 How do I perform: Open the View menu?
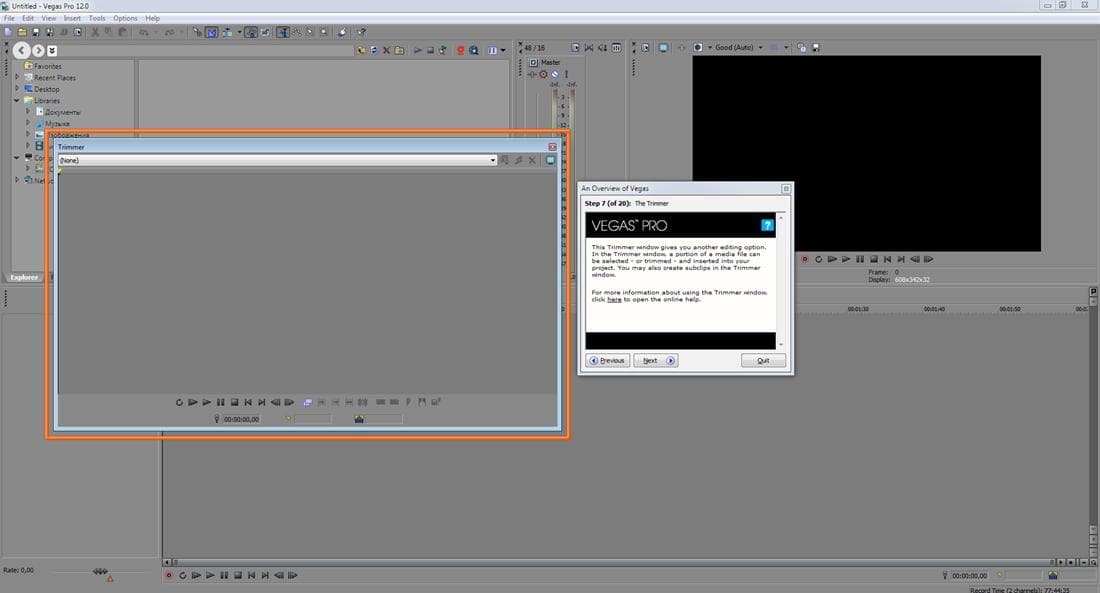point(48,18)
